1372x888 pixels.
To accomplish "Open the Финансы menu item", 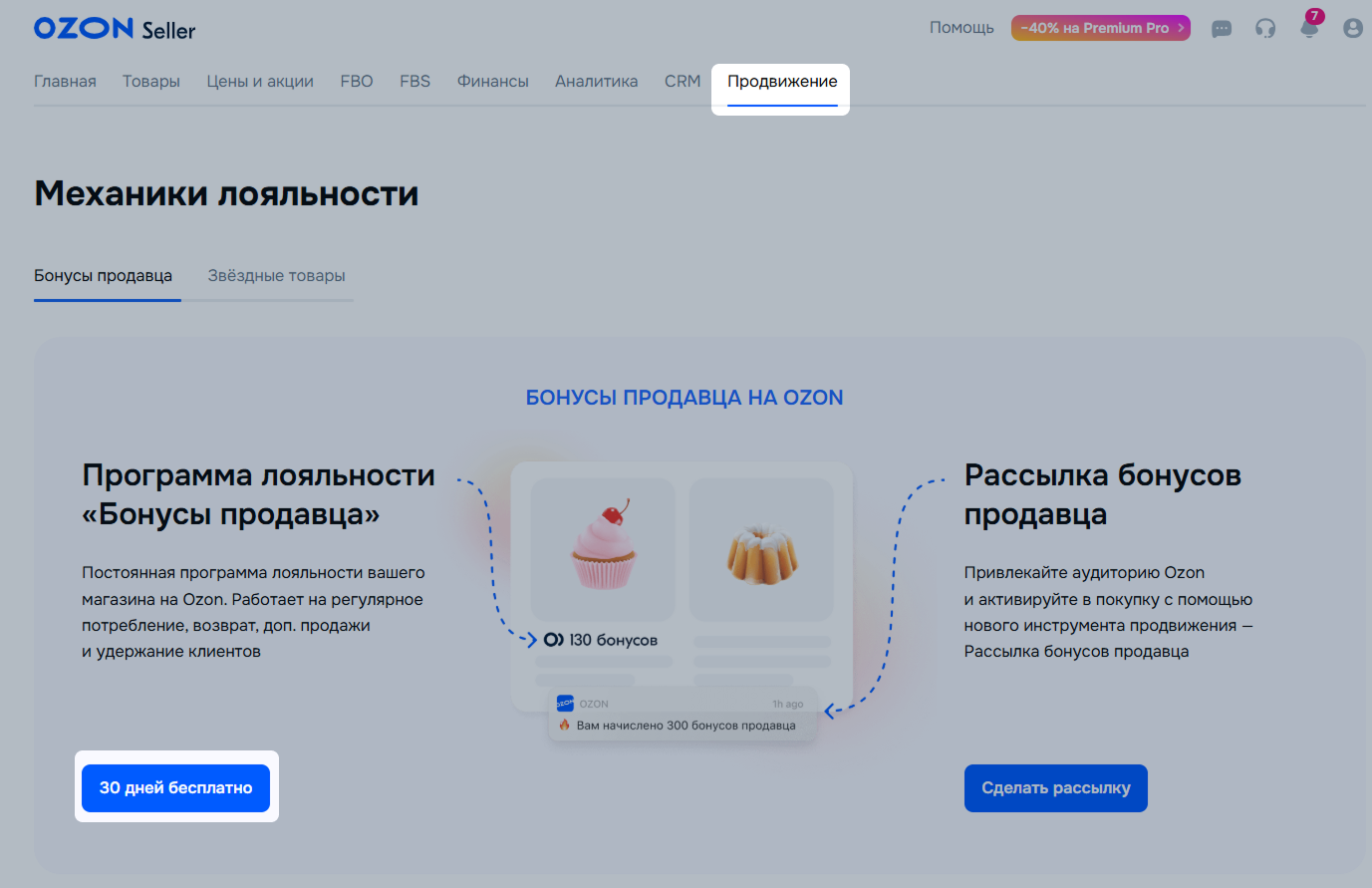I will [x=493, y=82].
